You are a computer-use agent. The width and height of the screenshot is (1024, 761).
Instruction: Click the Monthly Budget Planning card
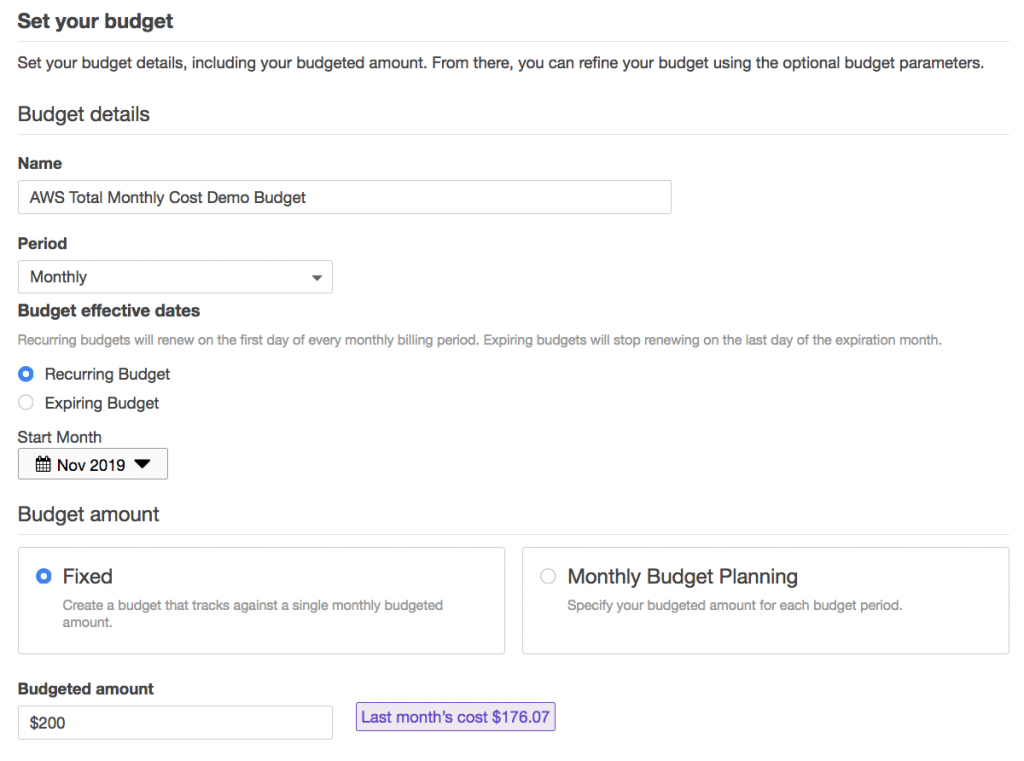(765, 600)
